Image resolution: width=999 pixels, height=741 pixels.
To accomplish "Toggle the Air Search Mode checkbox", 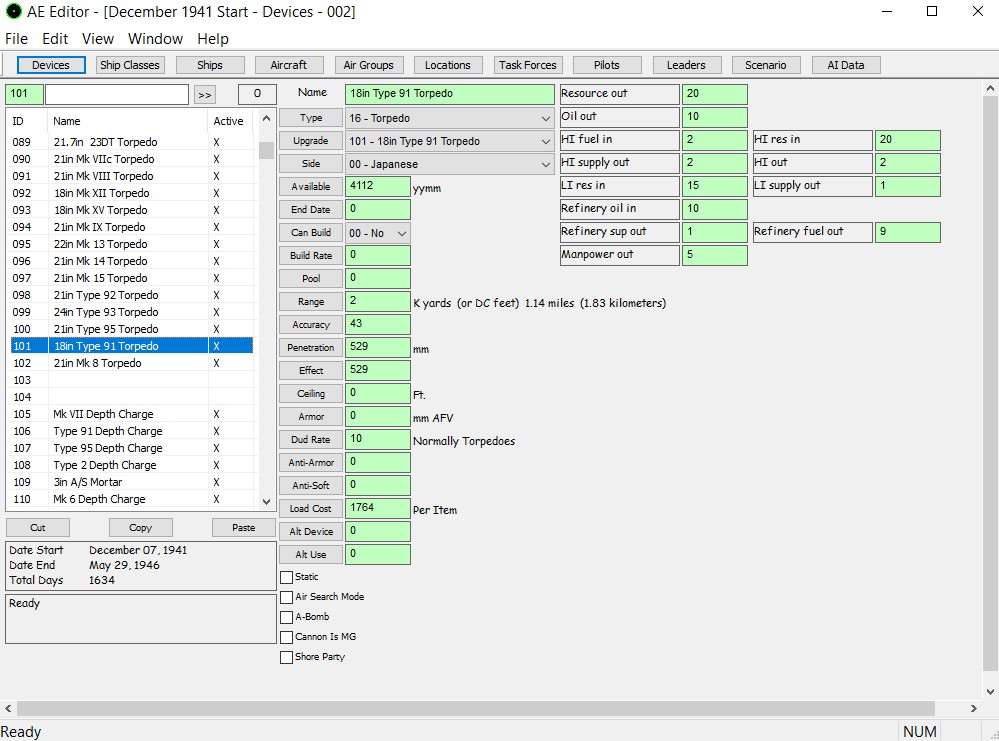I will tap(287, 597).
